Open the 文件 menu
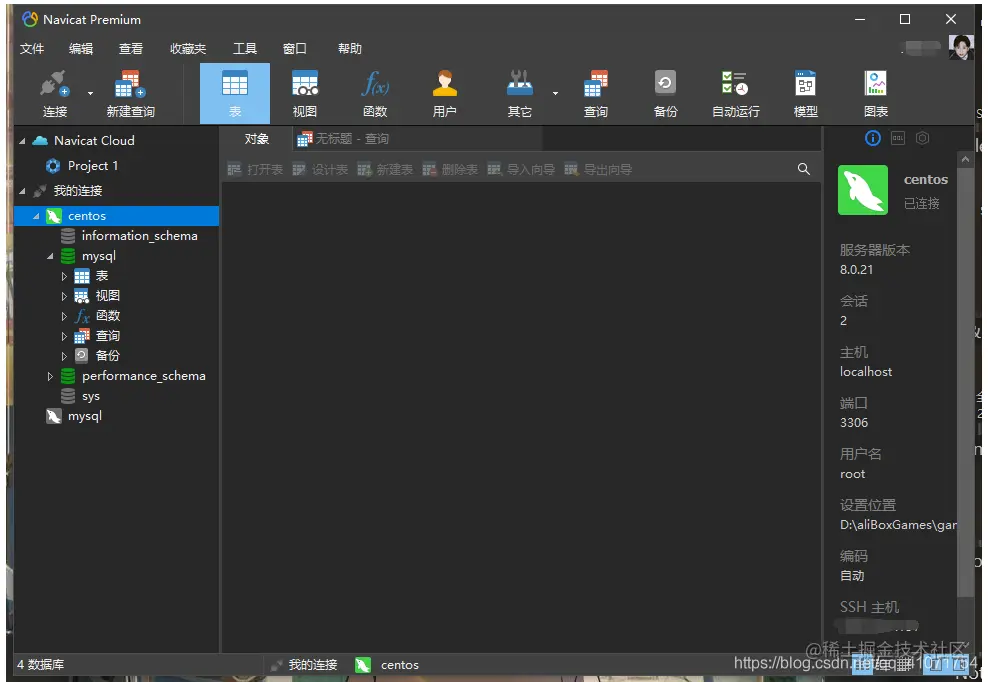988x682 pixels. pos(32,49)
